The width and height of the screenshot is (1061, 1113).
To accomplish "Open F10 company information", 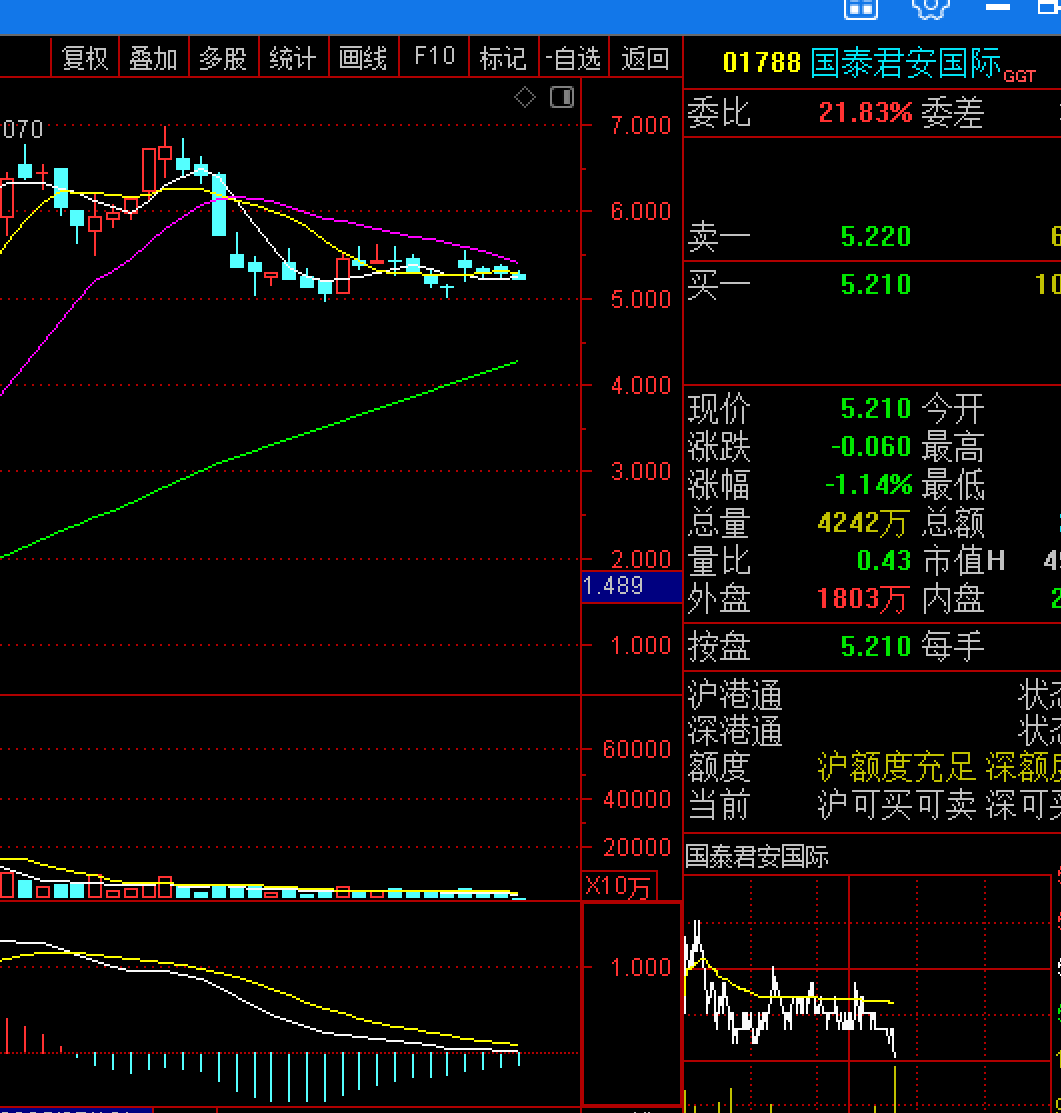I will [434, 57].
